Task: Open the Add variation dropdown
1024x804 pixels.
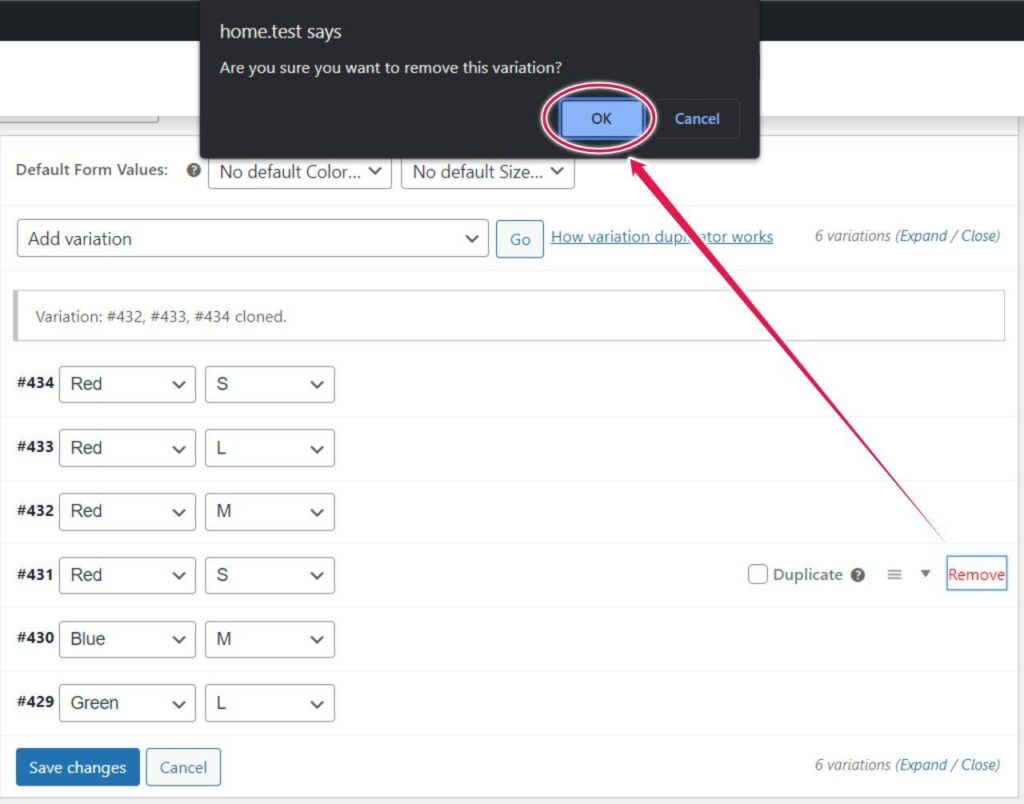Action: (x=252, y=239)
